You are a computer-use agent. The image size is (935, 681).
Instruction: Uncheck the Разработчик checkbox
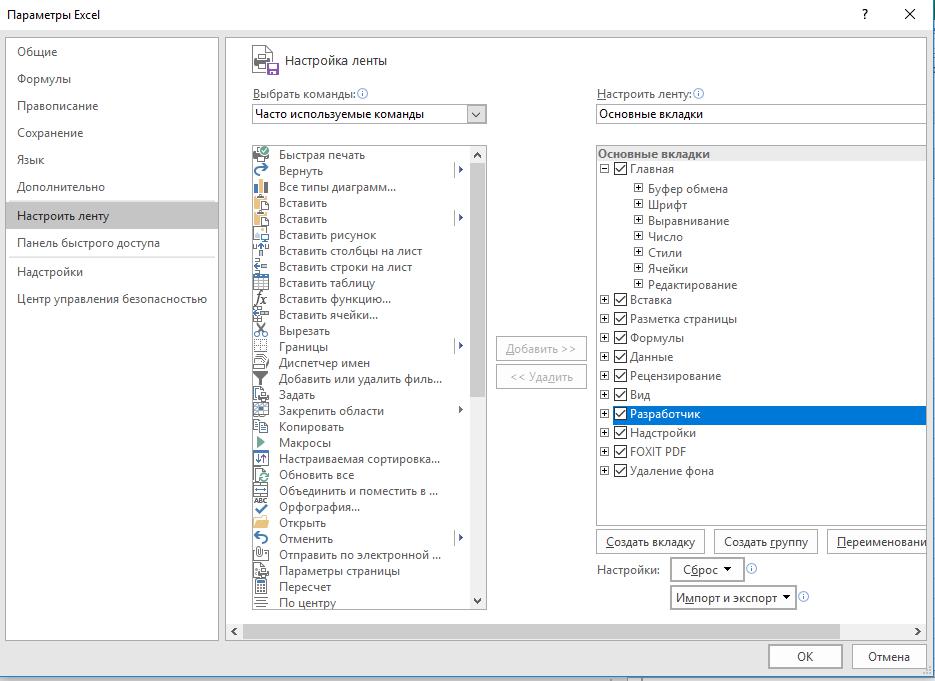(620, 414)
